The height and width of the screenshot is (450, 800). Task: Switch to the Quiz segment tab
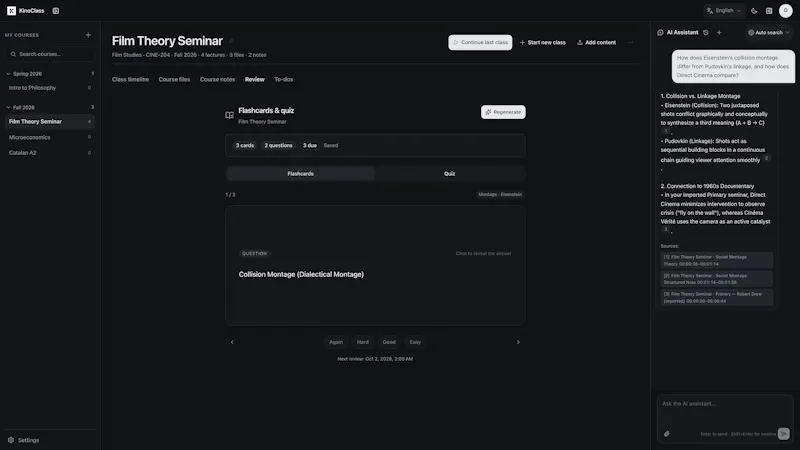coord(449,174)
